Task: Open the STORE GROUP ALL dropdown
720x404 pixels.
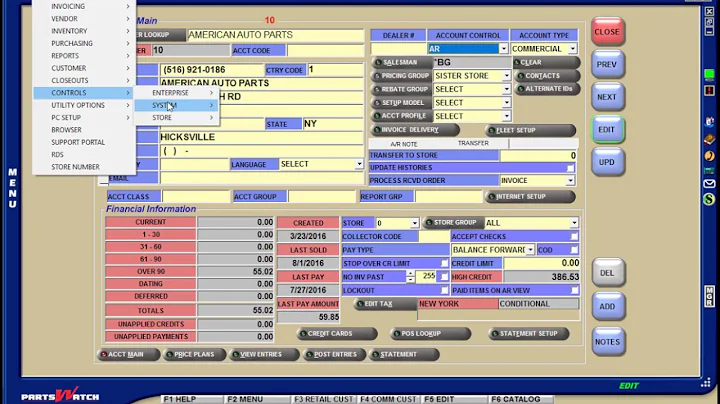Action: (x=574, y=223)
